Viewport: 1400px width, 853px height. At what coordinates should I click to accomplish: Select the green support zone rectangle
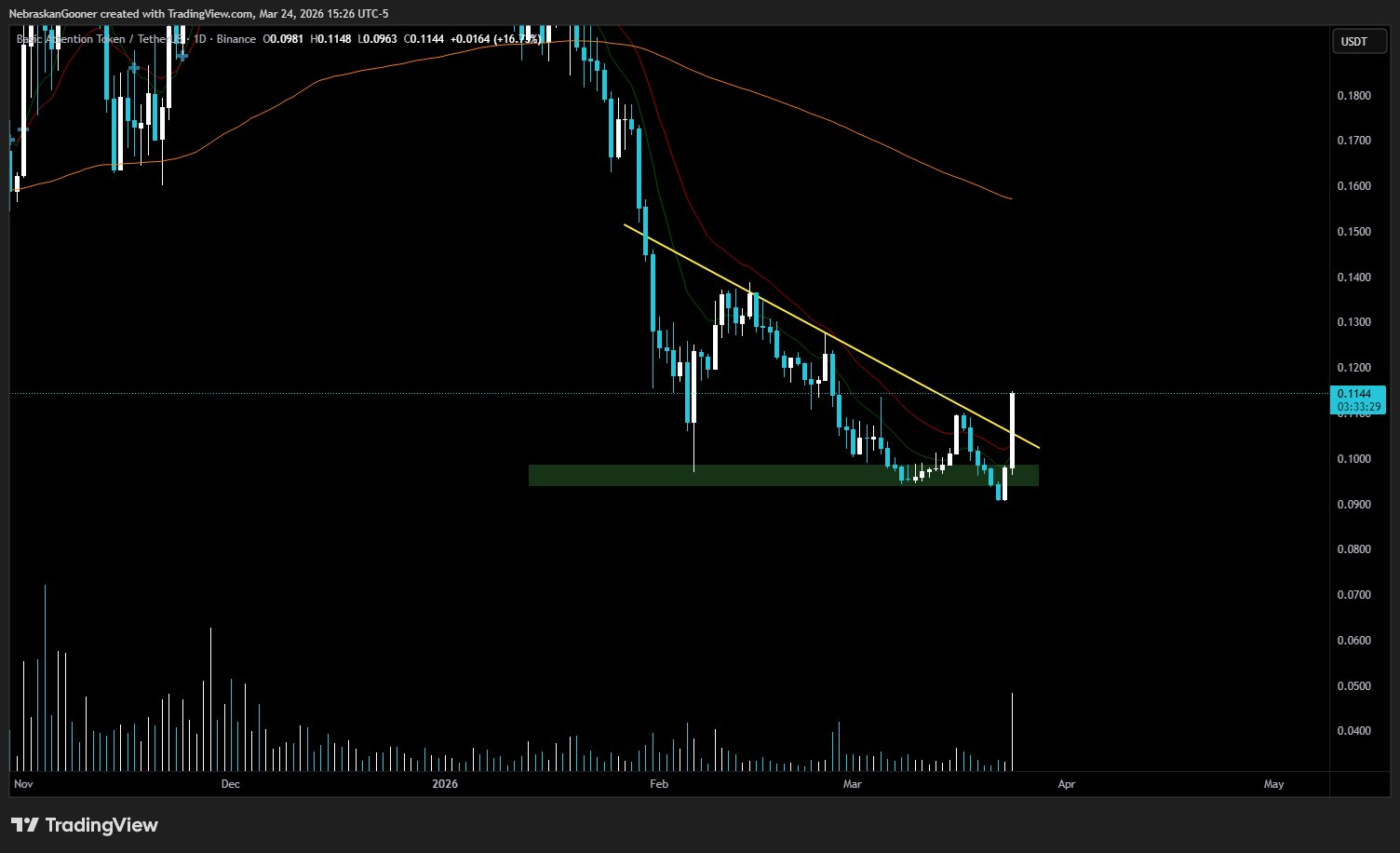point(783,475)
